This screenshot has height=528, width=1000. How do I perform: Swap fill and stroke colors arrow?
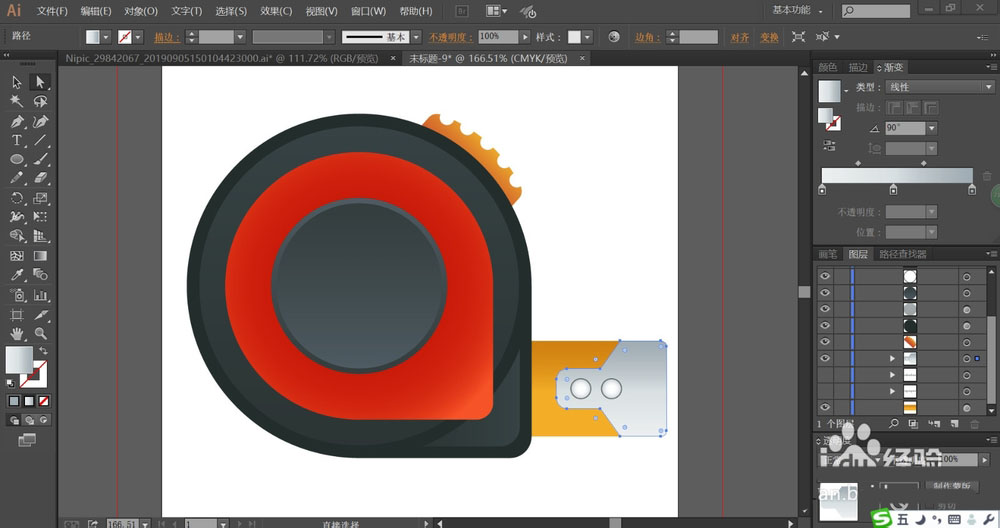pos(43,351)
